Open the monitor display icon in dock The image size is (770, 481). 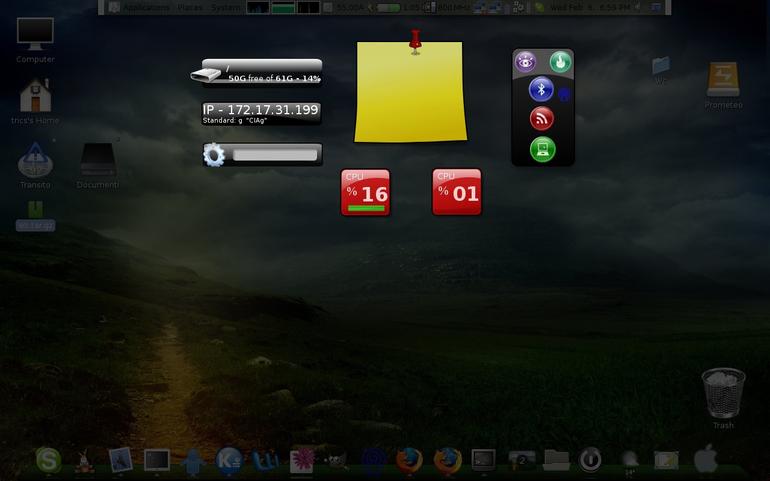(x=157, y=460)
